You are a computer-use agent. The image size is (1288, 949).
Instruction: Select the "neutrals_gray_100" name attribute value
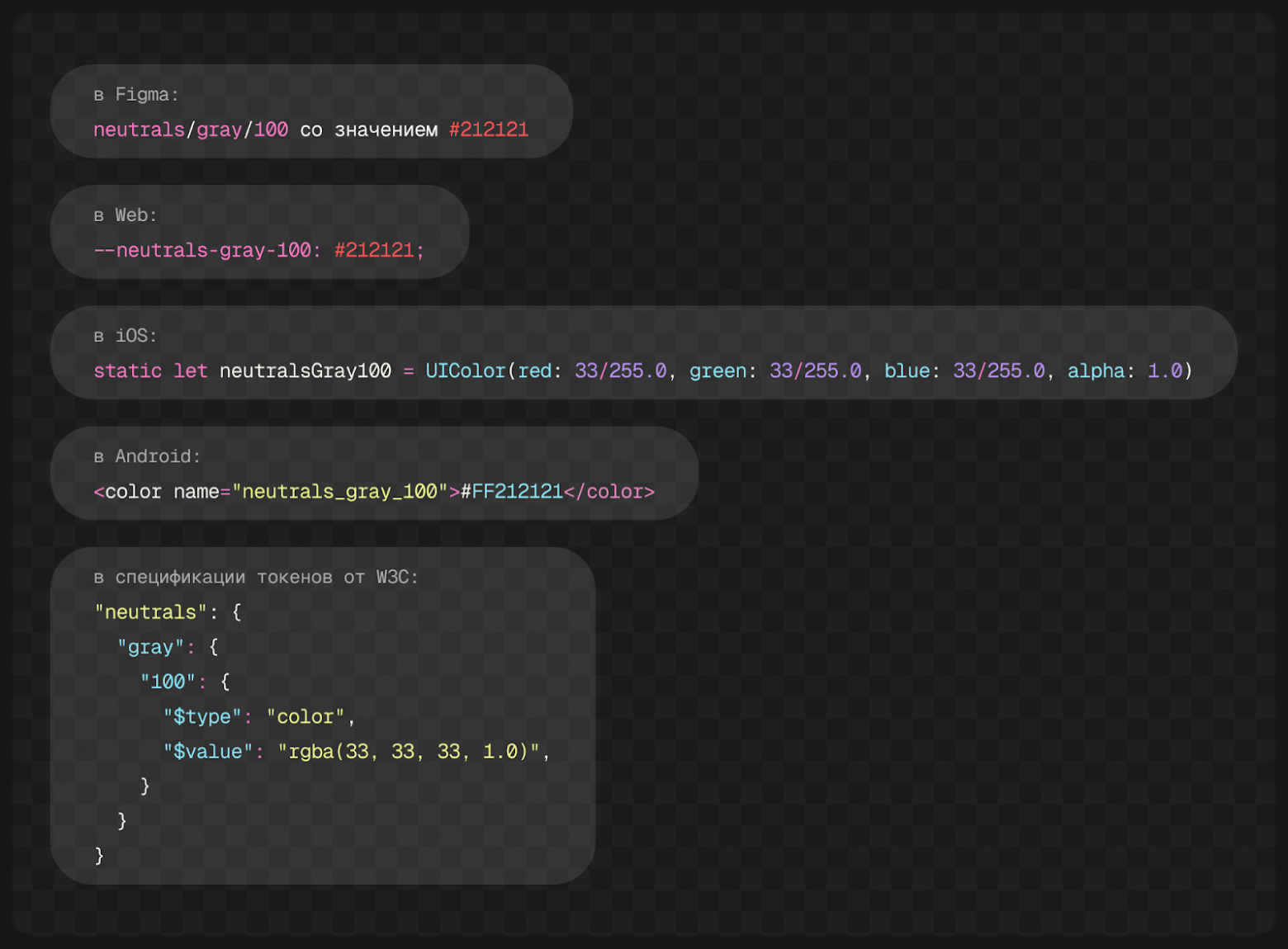tap(340, 492)
